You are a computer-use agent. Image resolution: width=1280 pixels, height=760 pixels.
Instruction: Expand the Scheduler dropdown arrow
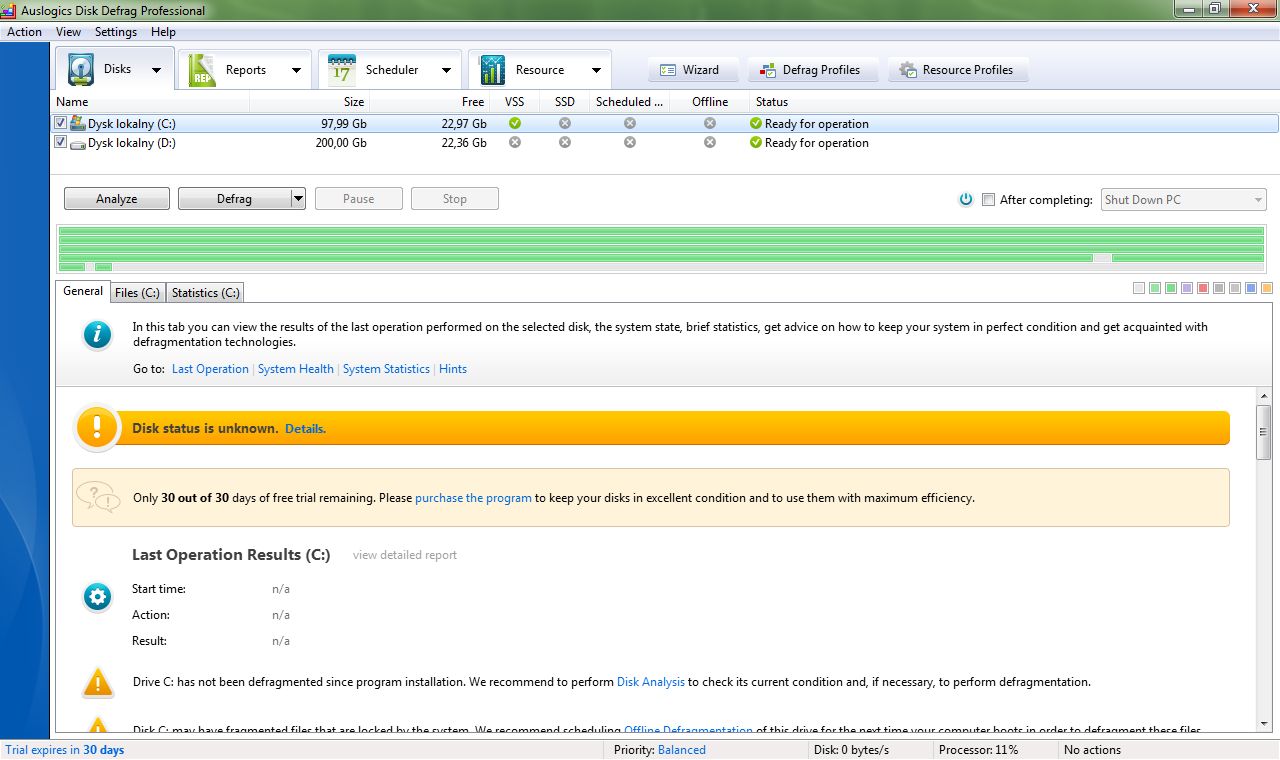pos(446,70)
